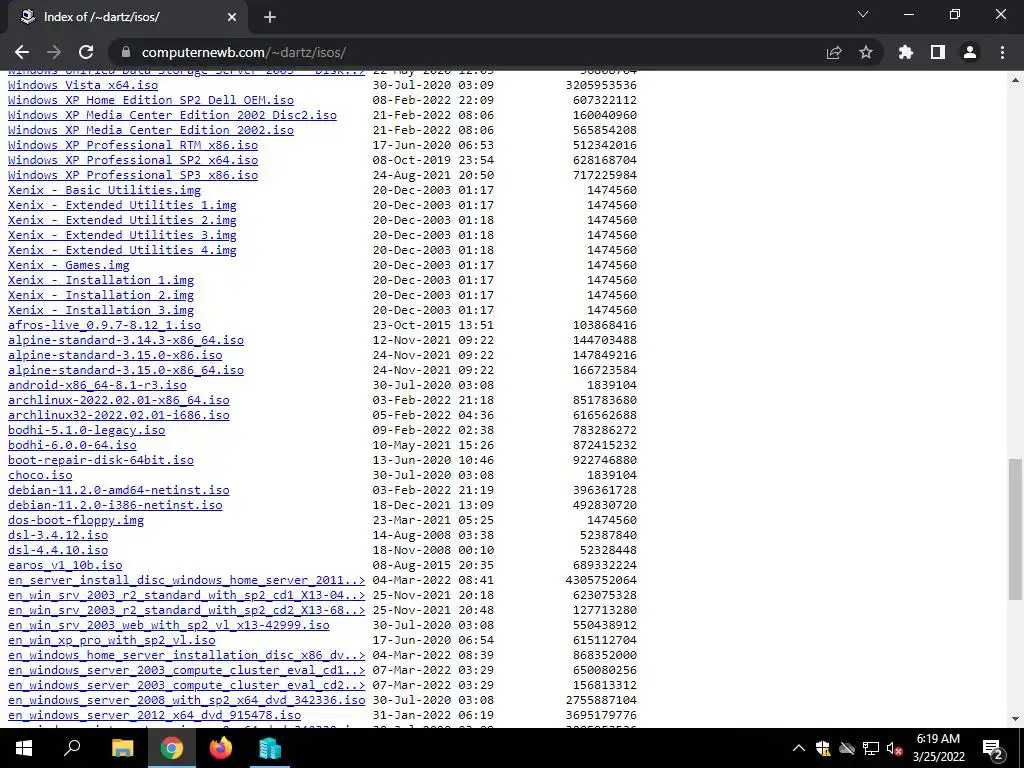This screenshot has width=1024, height=768.
Task: Open network status tray icon
Action: point(871,748)
